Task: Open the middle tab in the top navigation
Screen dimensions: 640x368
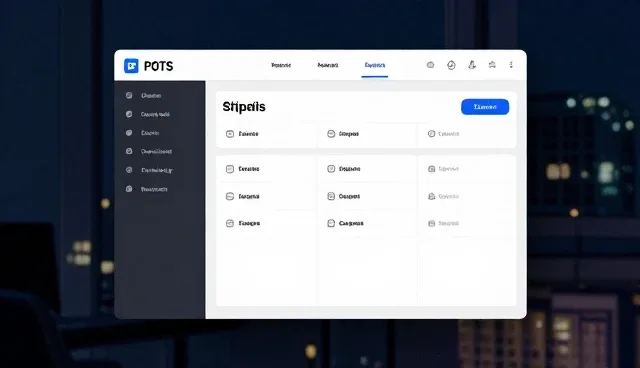Action: tap(328, 65)
